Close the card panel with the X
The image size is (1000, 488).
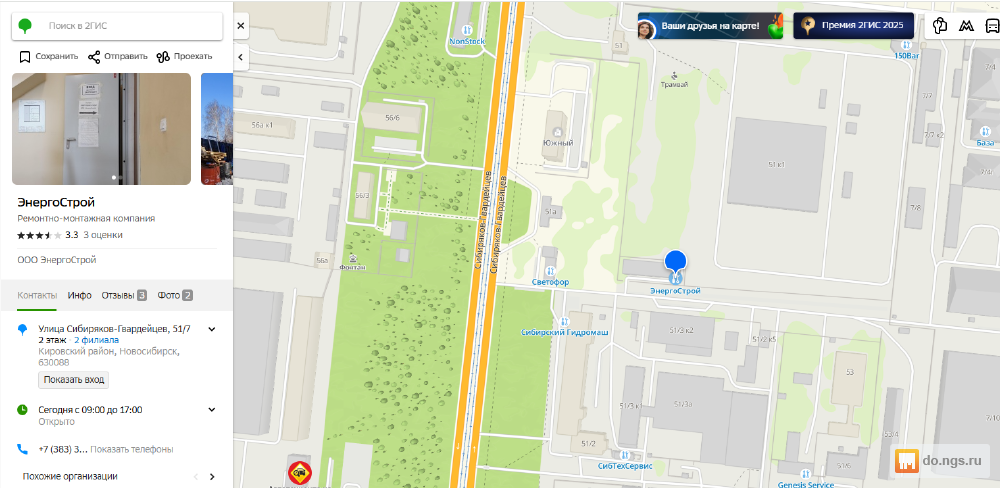[240, 26]
